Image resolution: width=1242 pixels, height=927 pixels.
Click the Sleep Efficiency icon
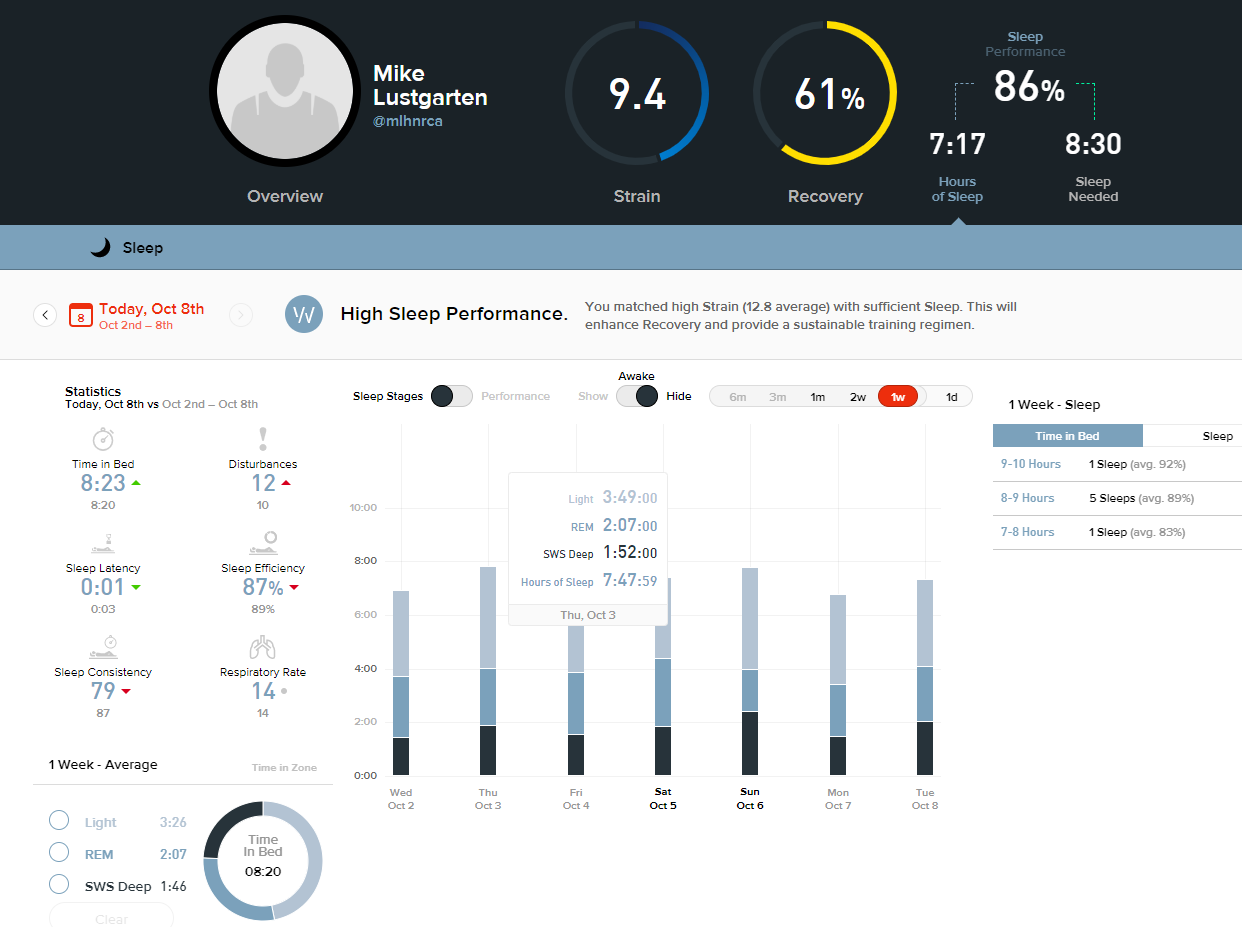[263, 543]
